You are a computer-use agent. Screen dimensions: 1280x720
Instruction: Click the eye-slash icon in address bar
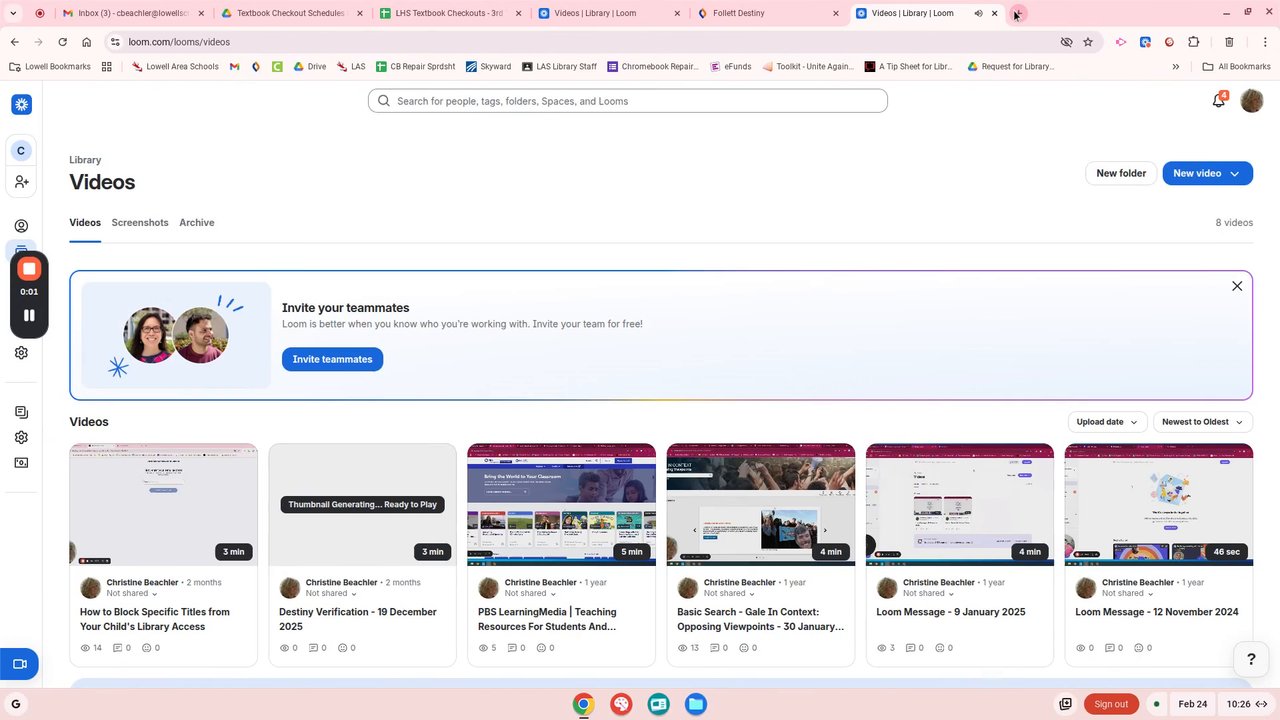[x=1066, y=42]
